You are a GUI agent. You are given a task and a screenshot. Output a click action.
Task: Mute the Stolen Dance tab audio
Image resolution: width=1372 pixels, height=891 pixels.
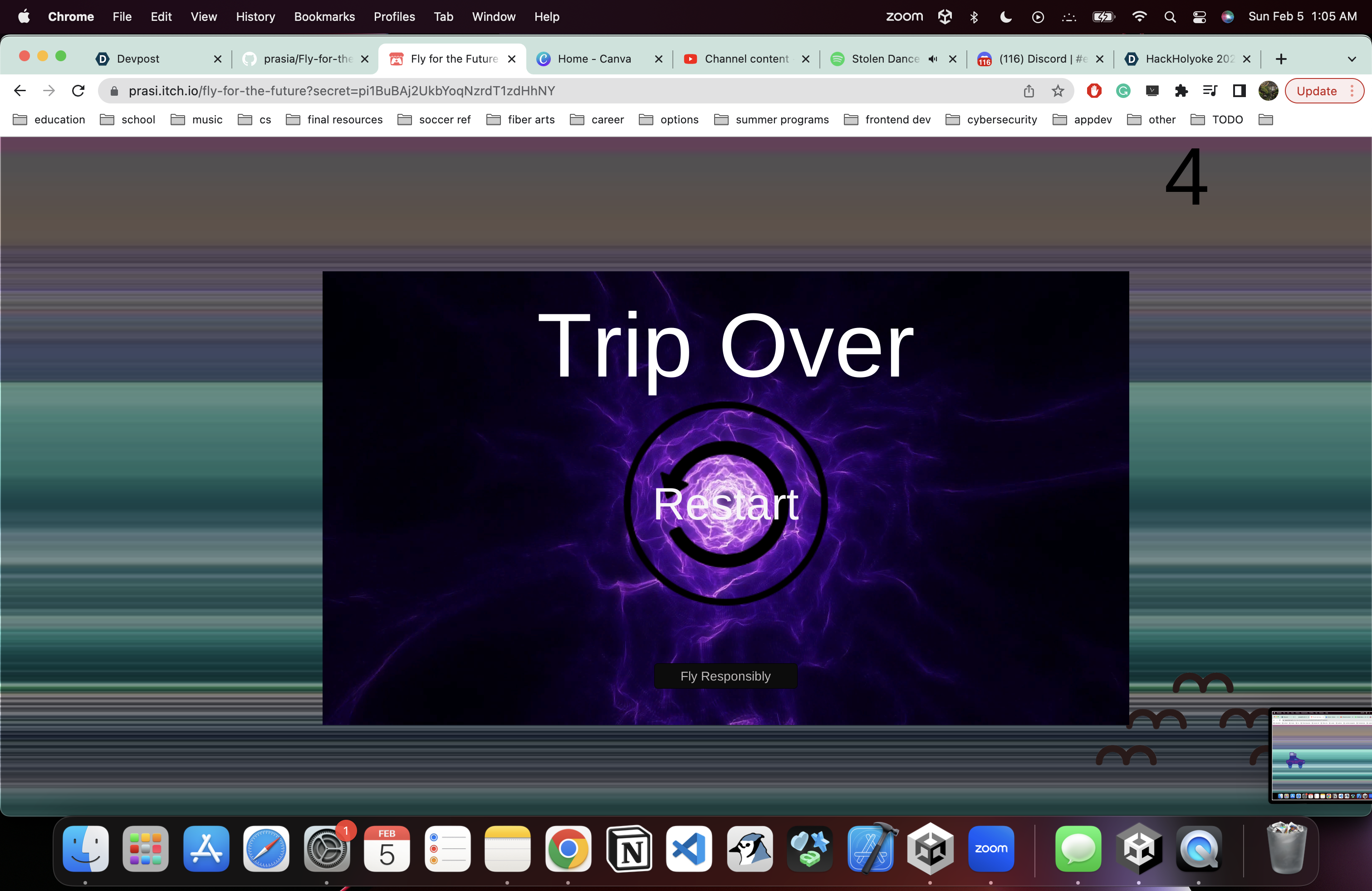click(933, 59)
